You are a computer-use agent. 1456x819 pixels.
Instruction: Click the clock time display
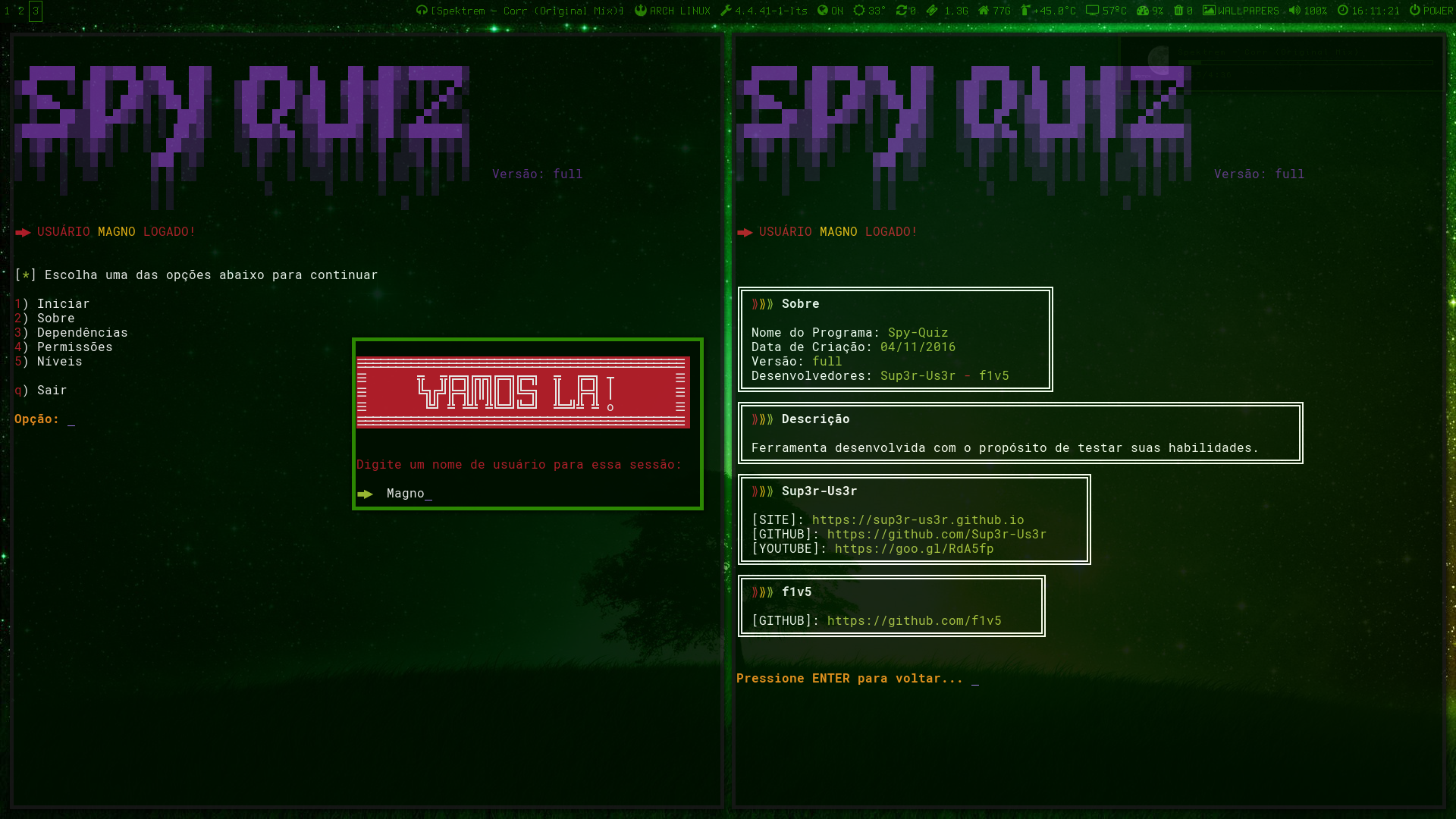1375,11
